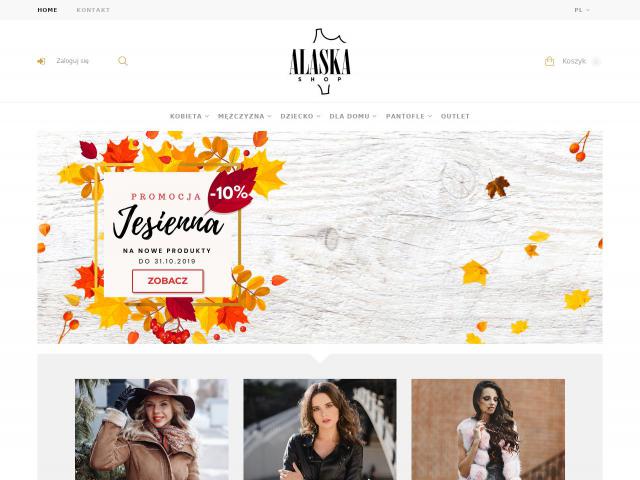
Task: Expand the Kobieta category menu
Action: (x=189, y=116)
